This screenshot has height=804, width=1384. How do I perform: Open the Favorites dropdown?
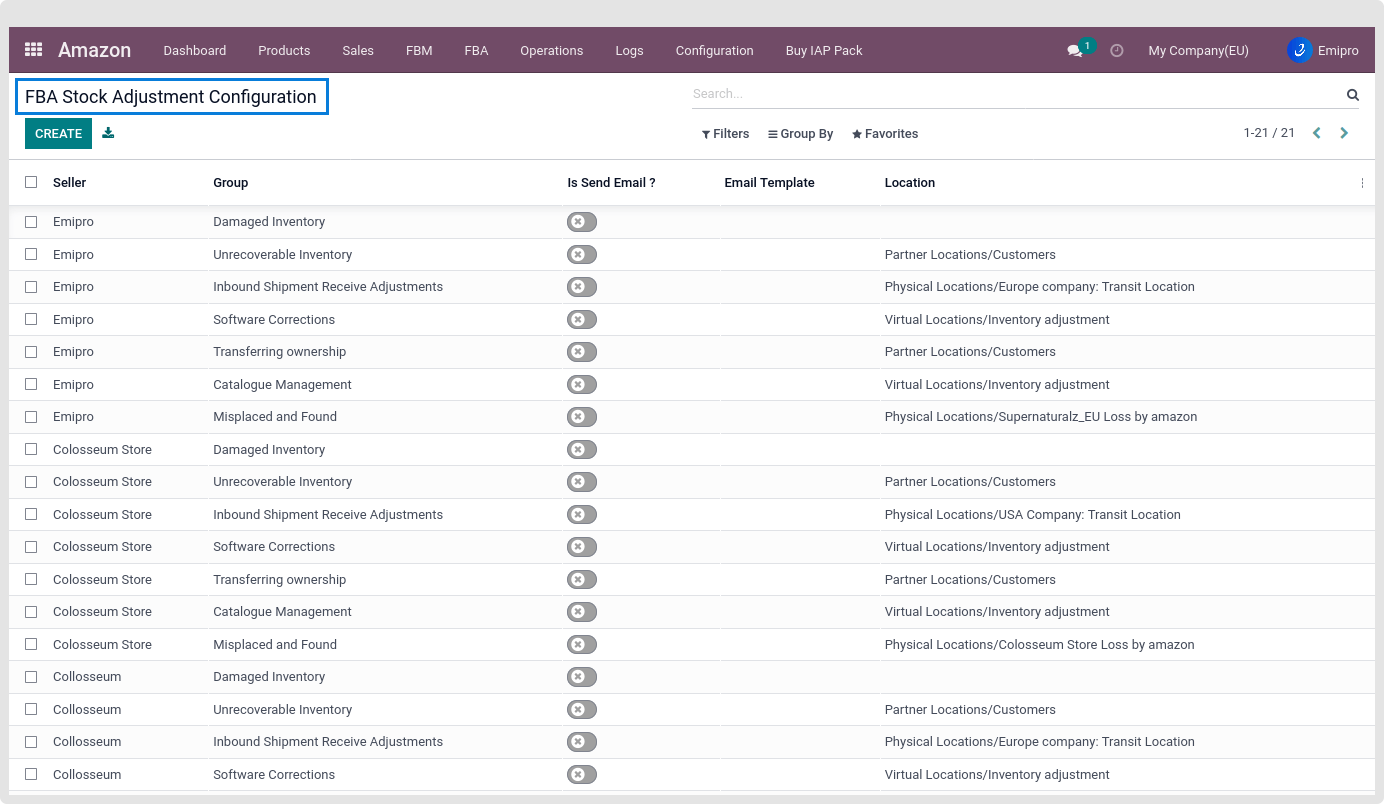884,134
